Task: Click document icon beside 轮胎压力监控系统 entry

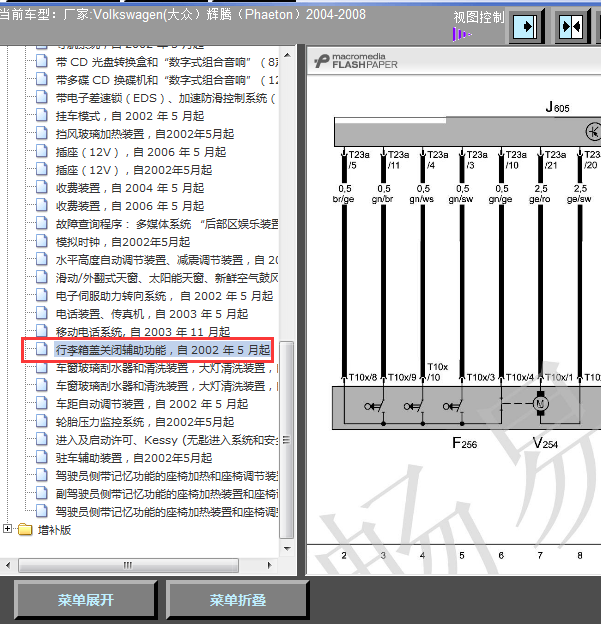Action: (42, 421)
